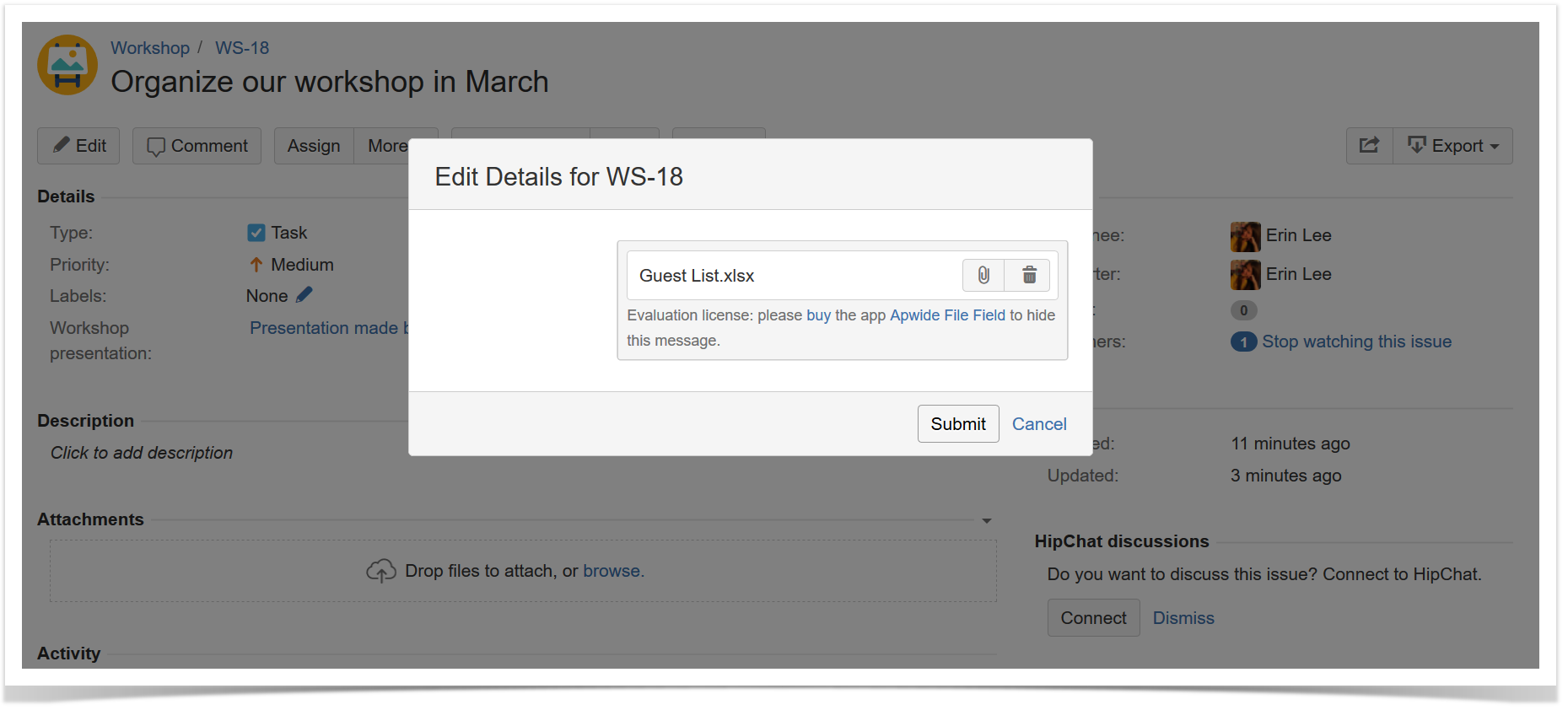Click the cloud upload icon in Attachments
This screenshot has width=1568, height=710.
[x=381, y=571]
